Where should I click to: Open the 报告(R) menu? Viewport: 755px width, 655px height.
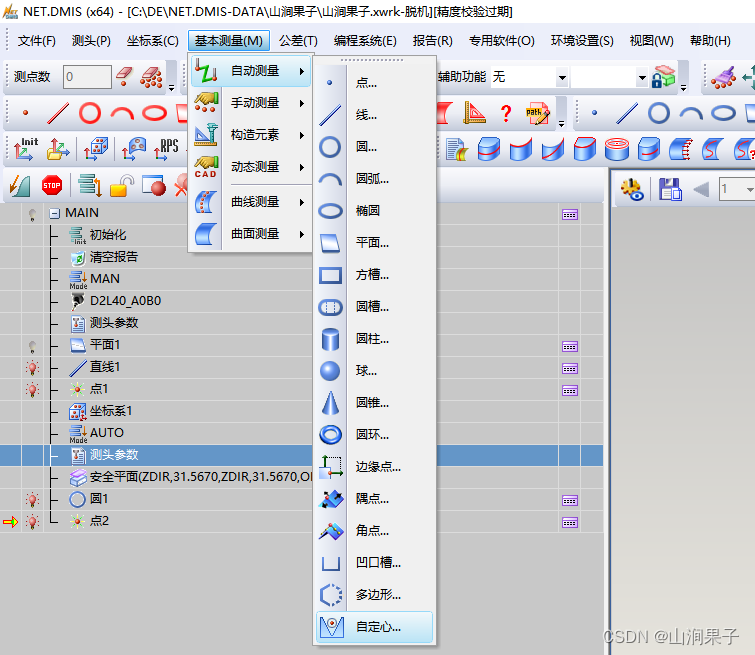pos(432,41)
